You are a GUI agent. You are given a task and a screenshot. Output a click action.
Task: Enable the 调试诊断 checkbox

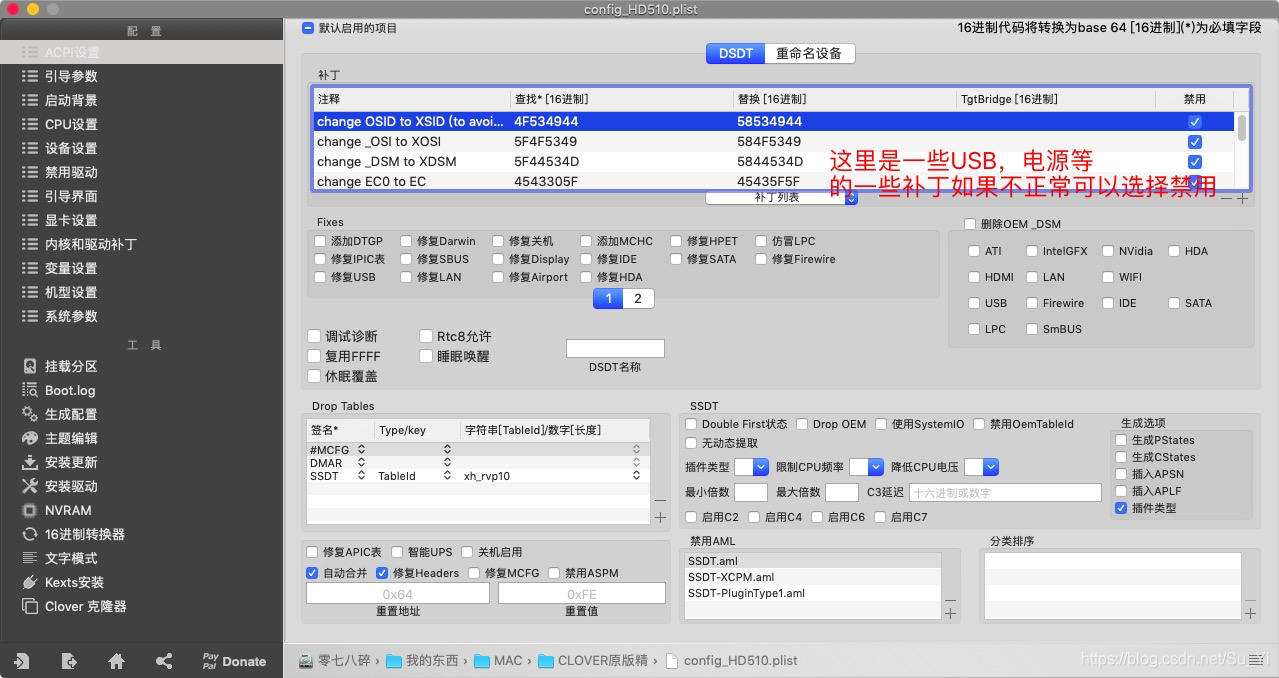click(315, 336)
